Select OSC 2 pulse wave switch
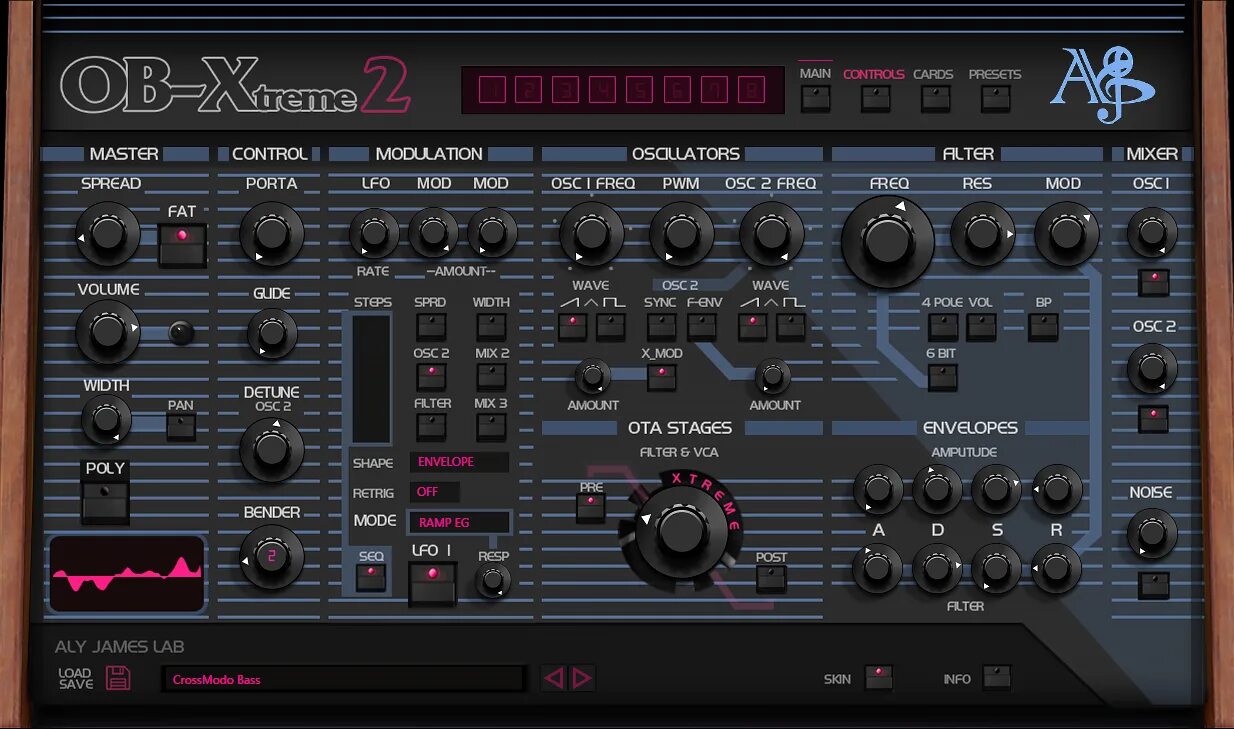1234x729 pixels. pos(791,326)
